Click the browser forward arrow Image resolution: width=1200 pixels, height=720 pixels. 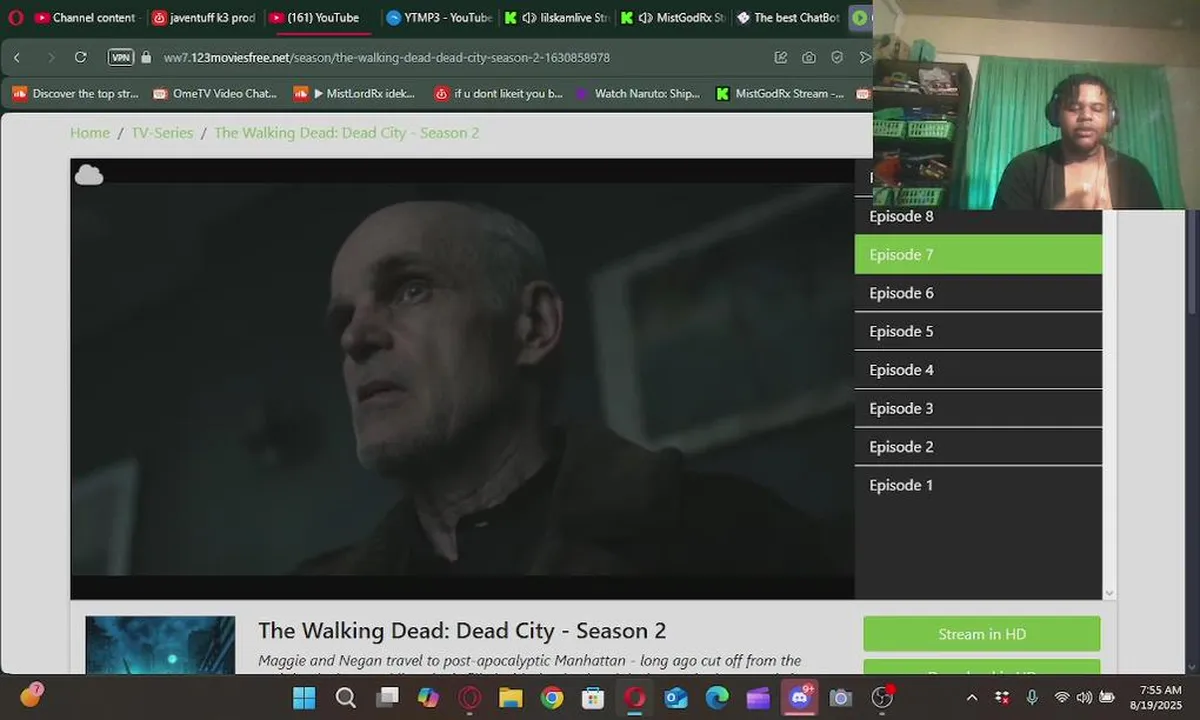click(x=51, y=58)
